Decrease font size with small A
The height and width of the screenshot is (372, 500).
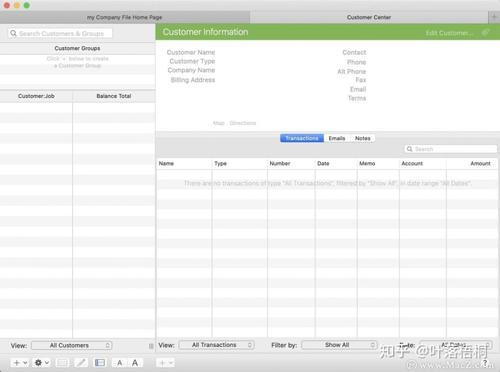[x=120, y=363]
